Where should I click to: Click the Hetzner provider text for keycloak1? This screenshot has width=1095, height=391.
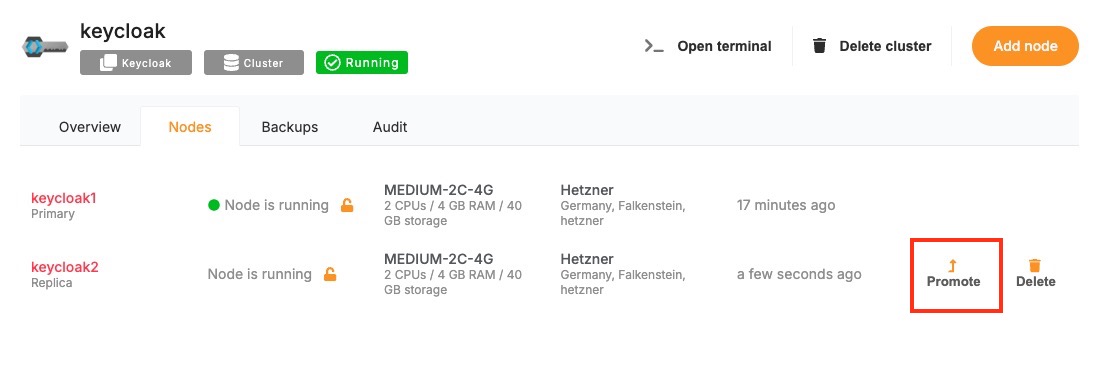[587, 190]
